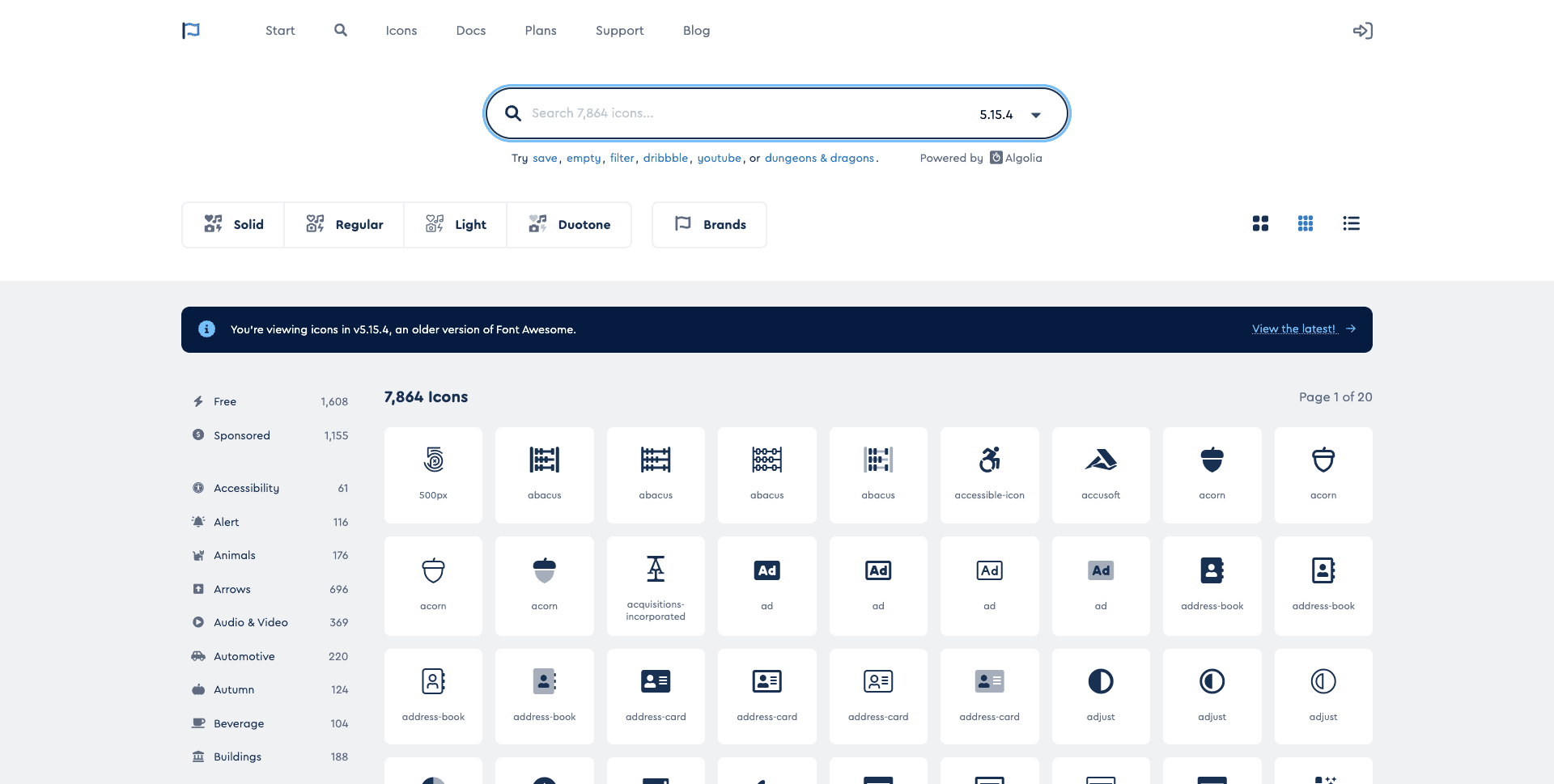Open the search magnifier in top navigation

341,30
